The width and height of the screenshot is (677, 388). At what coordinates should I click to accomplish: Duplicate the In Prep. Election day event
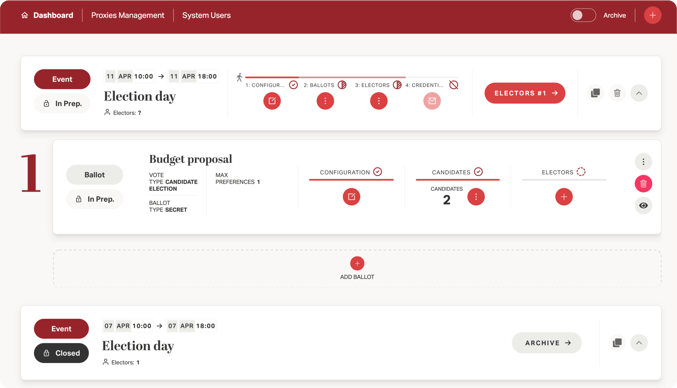coord(595,93)
